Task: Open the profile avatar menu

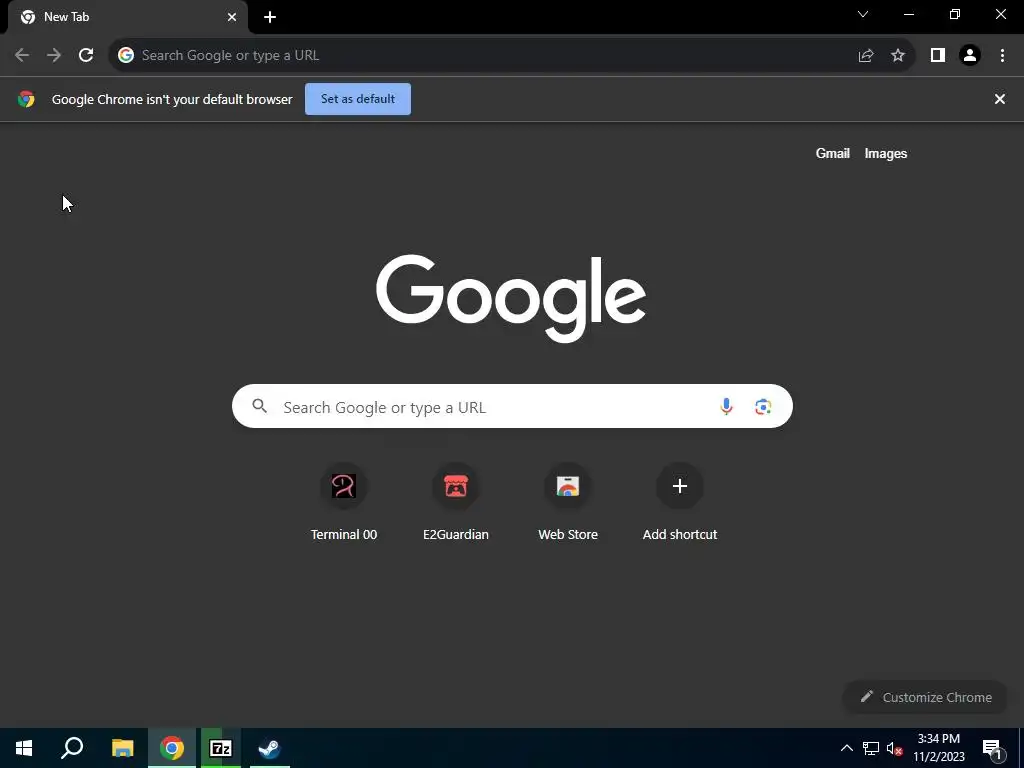Action: 970,56
